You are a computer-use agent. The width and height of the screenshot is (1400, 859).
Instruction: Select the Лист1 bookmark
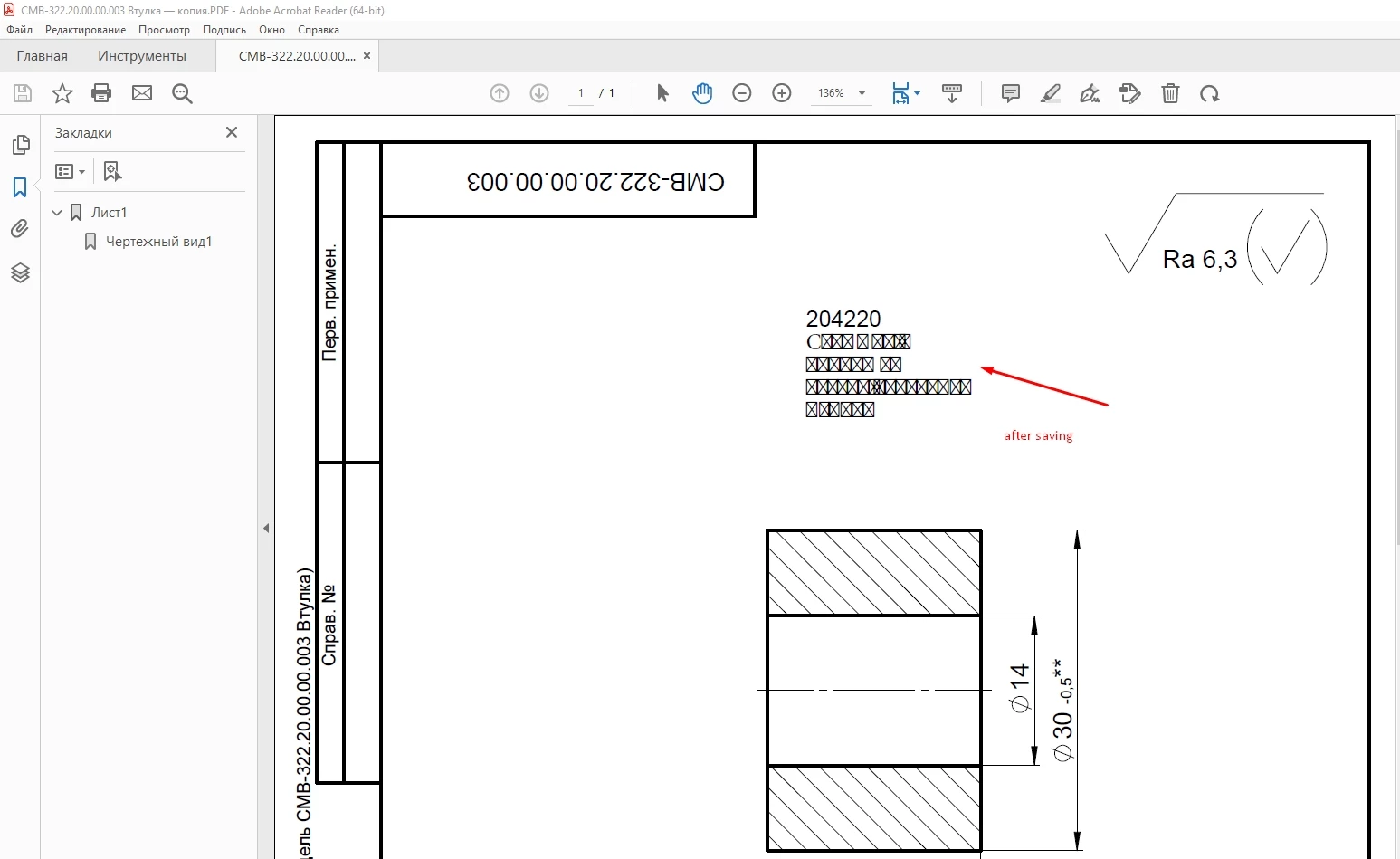109,213
